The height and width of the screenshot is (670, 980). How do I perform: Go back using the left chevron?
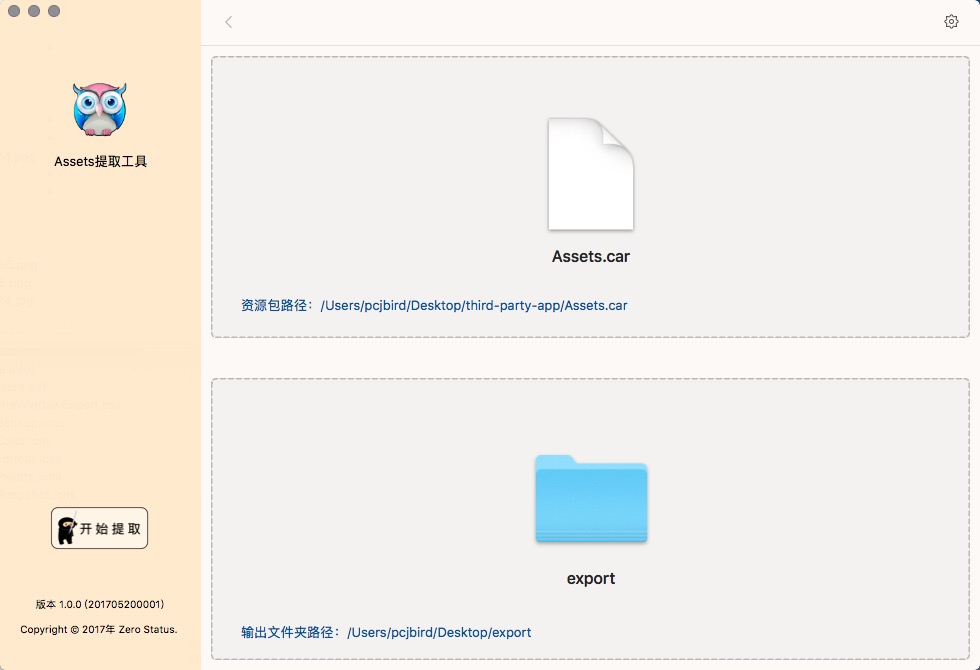pyautogui.click(x=229, y=22)
